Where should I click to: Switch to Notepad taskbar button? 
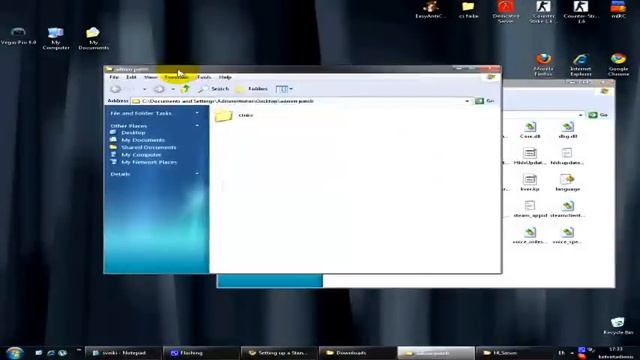[x=123, y=353]
